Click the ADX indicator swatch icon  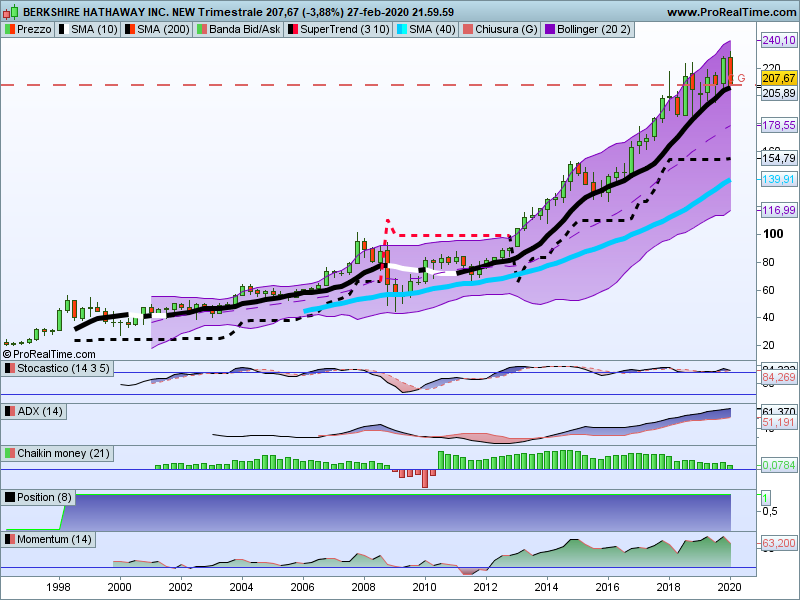tap(10, 411)
